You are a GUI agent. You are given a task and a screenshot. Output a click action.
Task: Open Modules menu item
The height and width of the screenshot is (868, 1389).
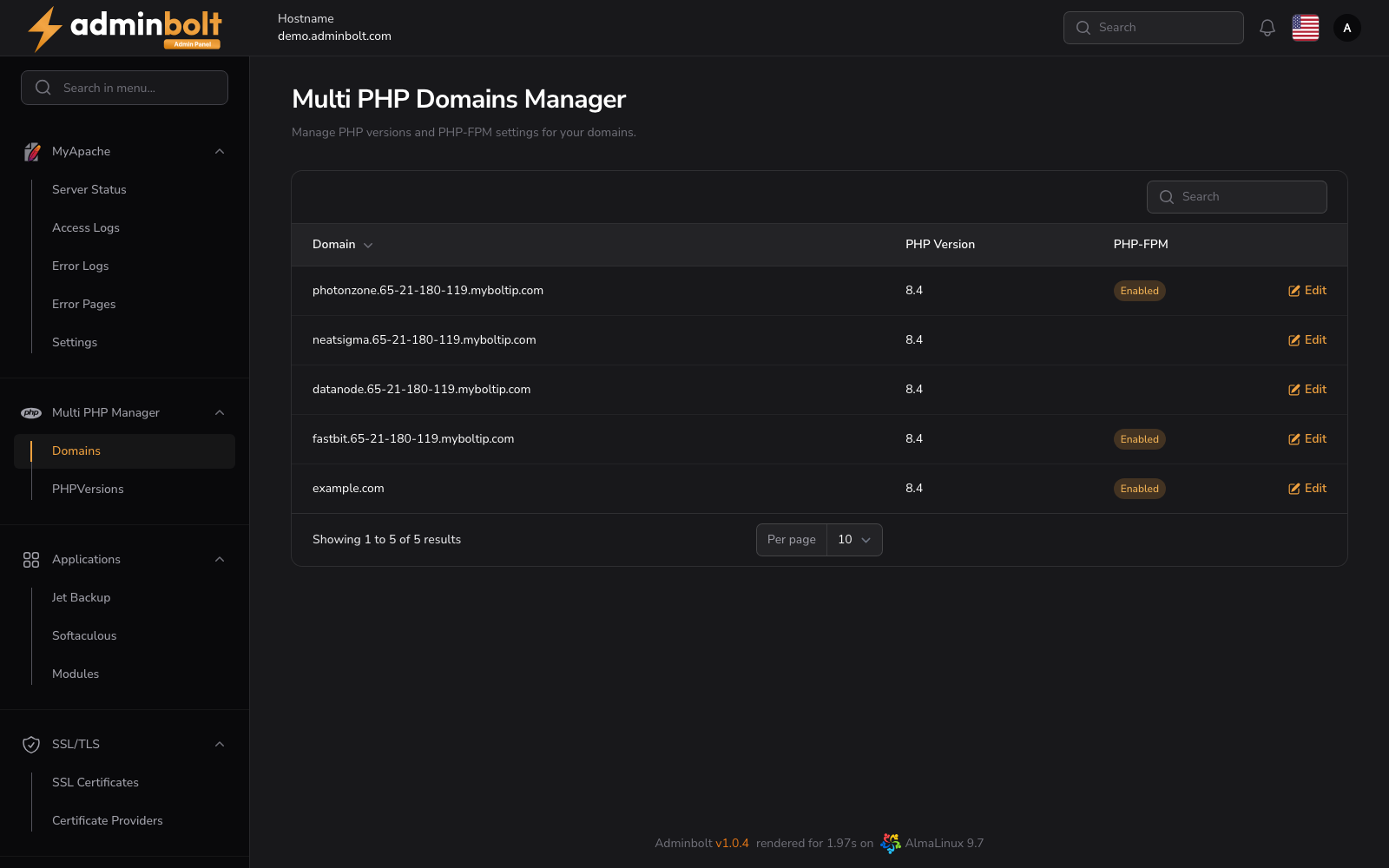click(x=76, y=674)
